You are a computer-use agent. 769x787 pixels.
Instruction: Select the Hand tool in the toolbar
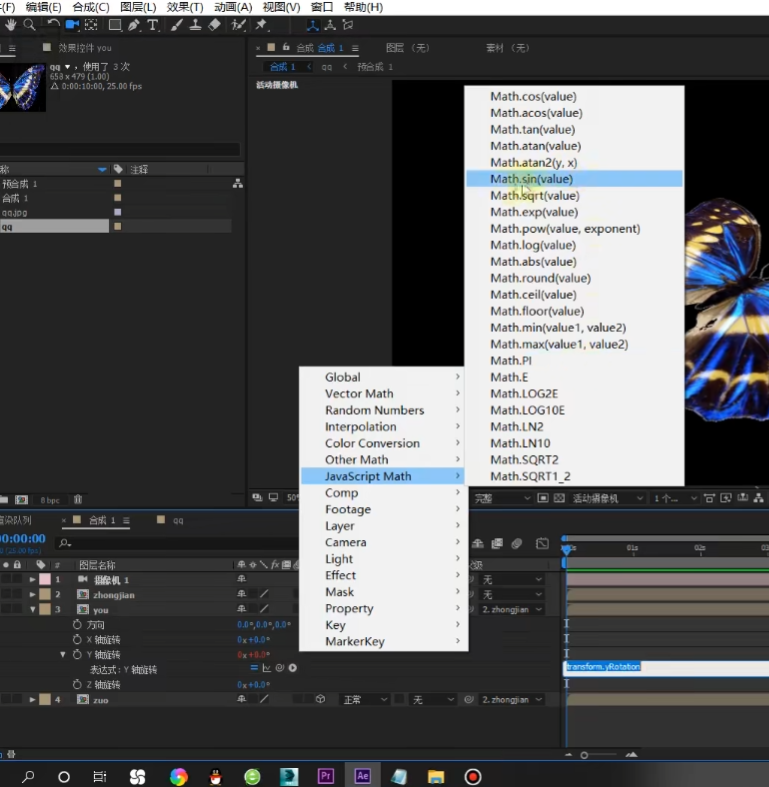pyautogui.click(x=10, y=25)
